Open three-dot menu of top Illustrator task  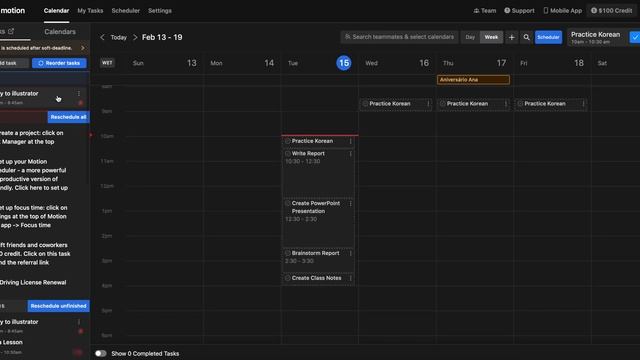pos(79,93)
